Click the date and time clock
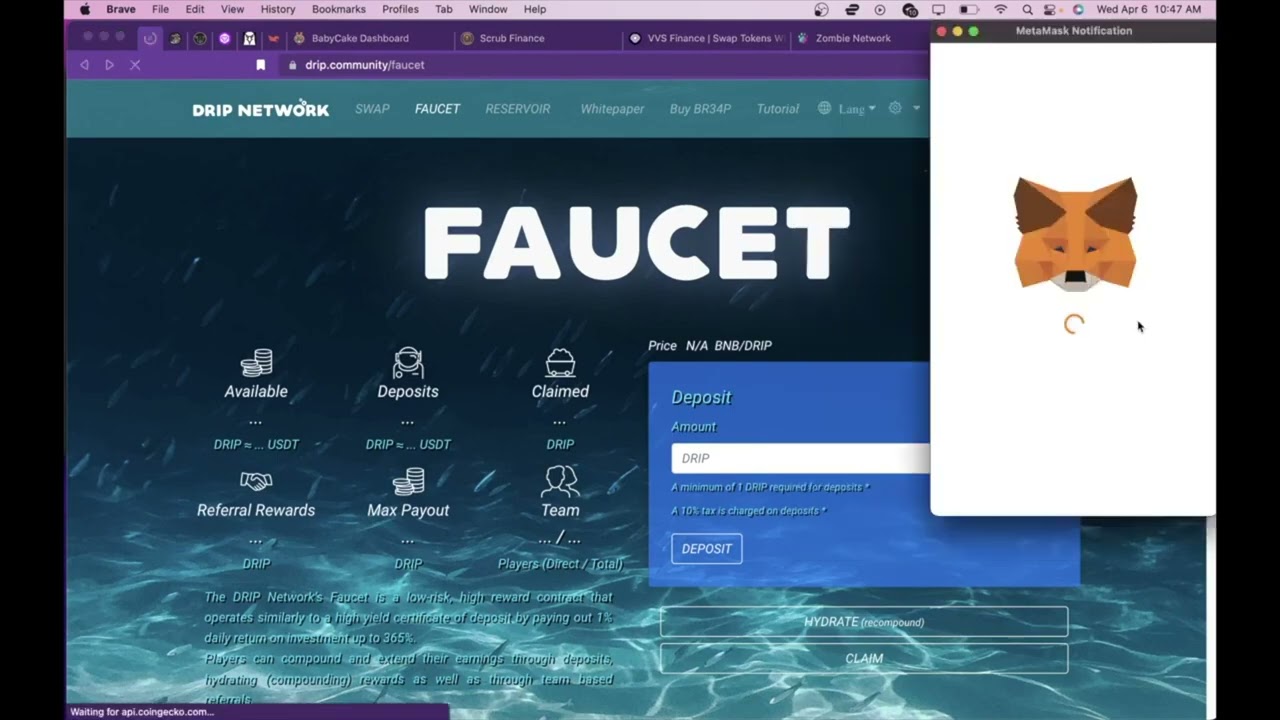Screen dimensions: 1280x720 [1149, 9]
